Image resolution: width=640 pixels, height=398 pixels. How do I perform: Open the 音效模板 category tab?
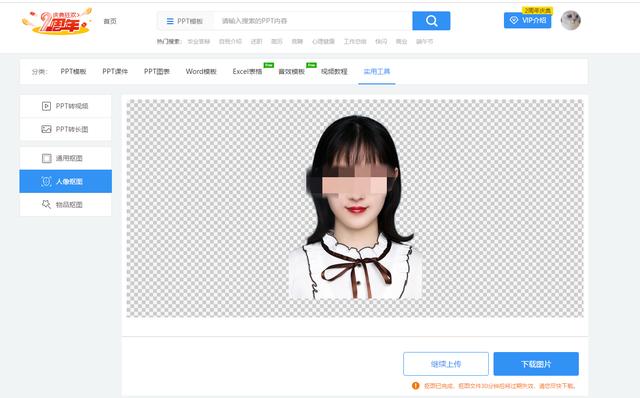[x=291, y=71]
